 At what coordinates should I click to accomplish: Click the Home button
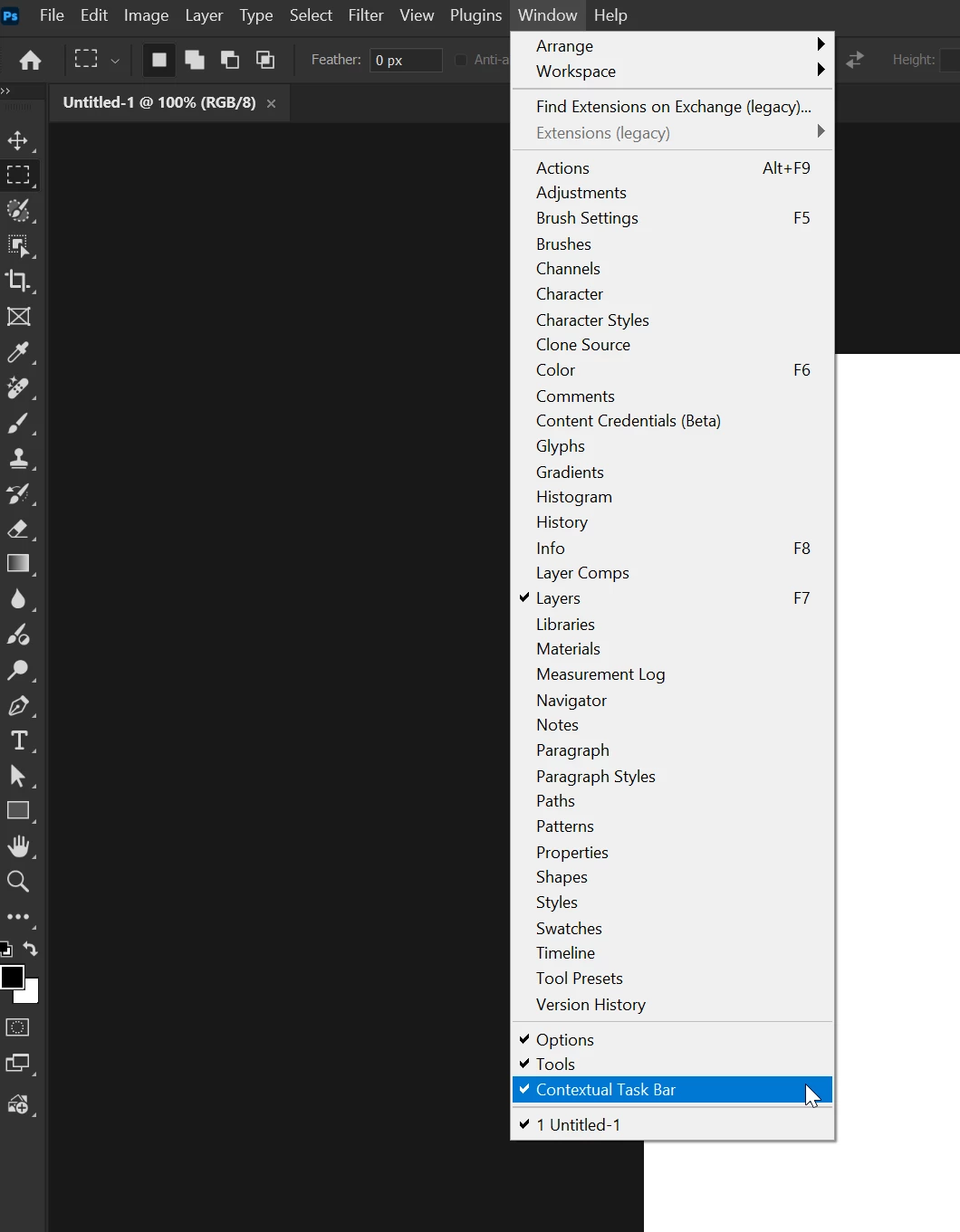30,60
